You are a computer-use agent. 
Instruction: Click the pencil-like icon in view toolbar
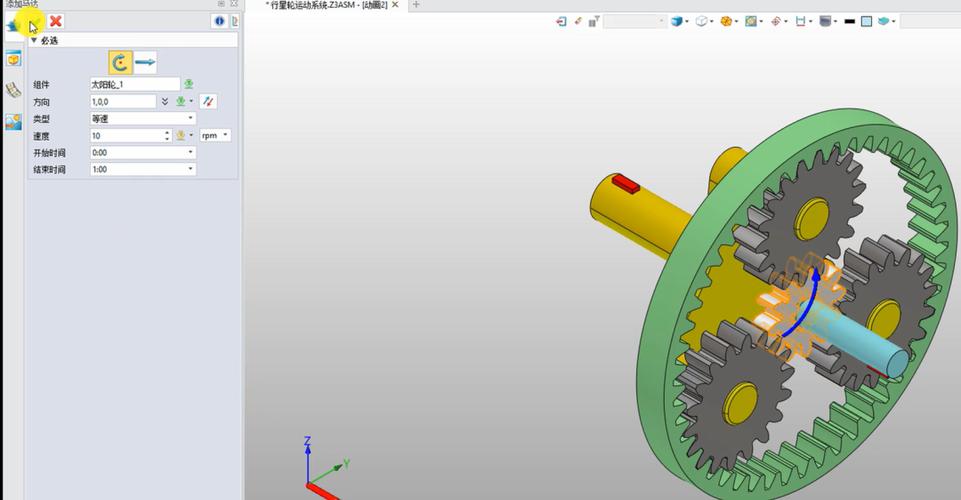click(577, 21)
